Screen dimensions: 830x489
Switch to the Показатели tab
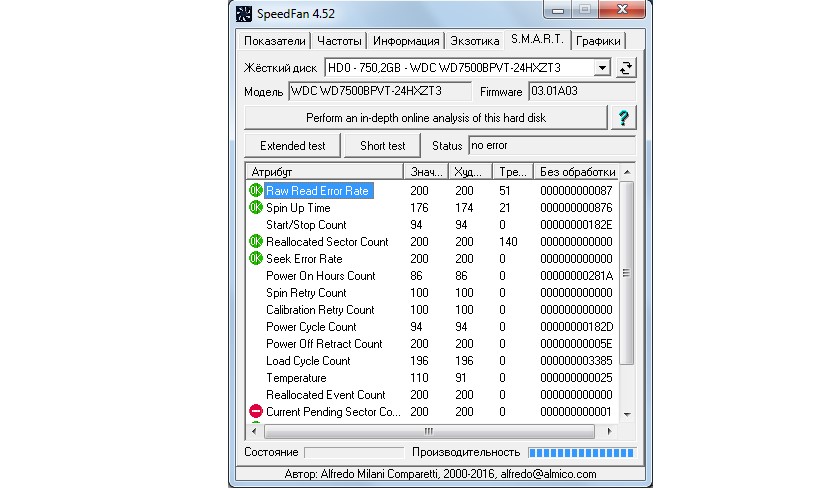pyautogui.click(x=274, y=41)
